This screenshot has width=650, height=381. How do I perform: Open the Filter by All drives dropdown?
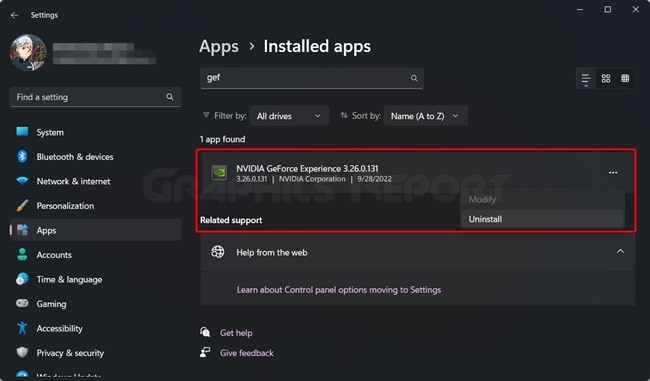pyautogui.click(x=289, y=116)
